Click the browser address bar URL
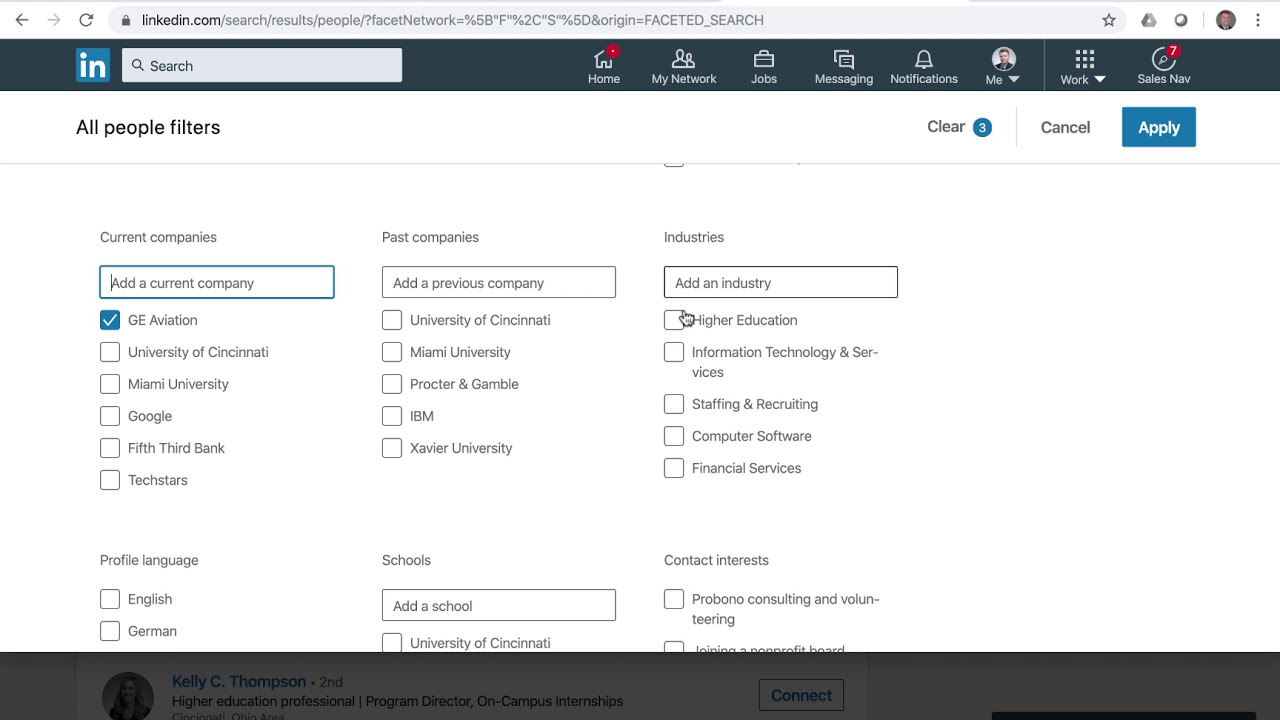 pos(452,20)
